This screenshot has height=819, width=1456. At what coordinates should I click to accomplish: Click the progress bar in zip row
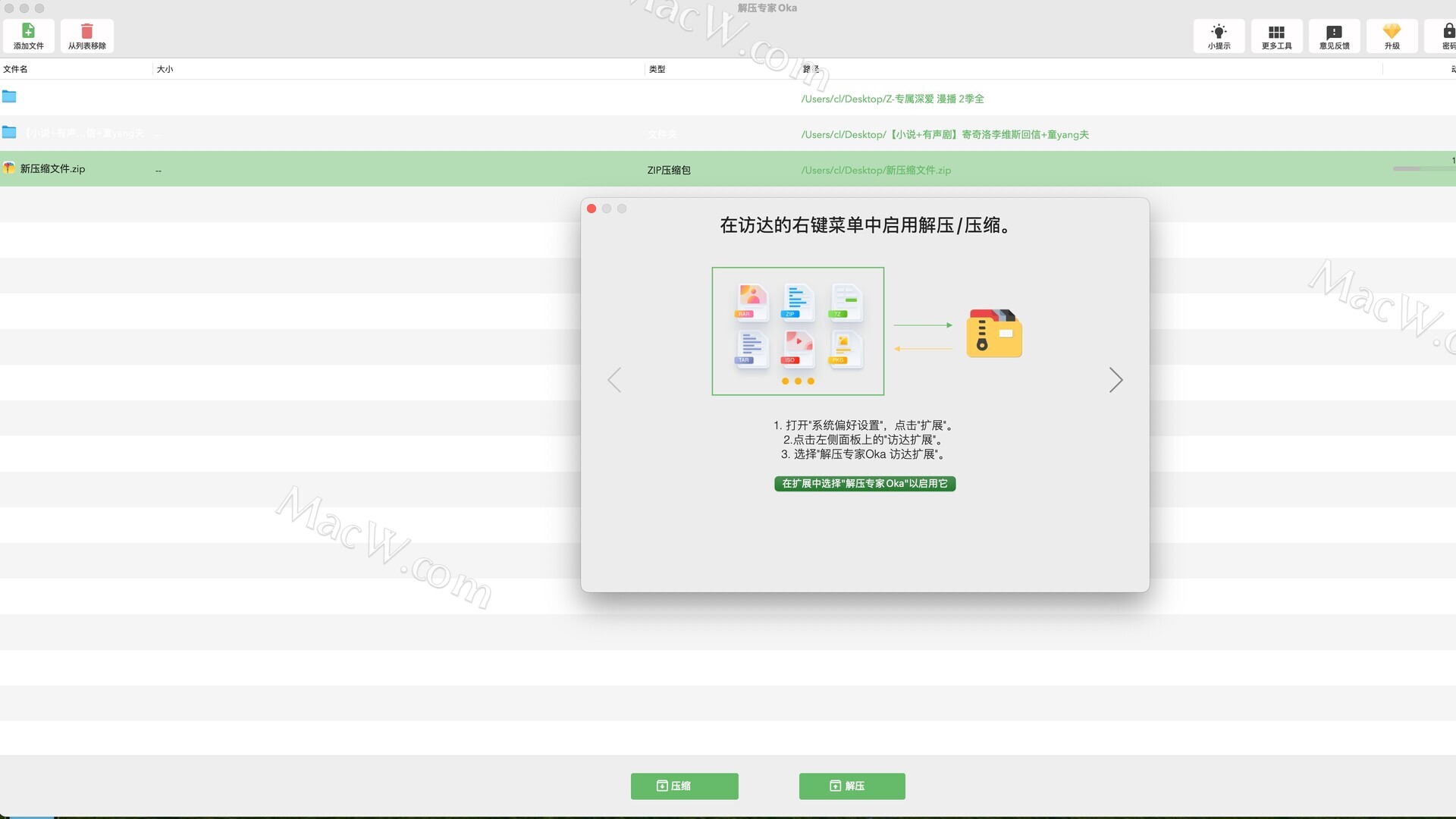tap(1423, 168)
